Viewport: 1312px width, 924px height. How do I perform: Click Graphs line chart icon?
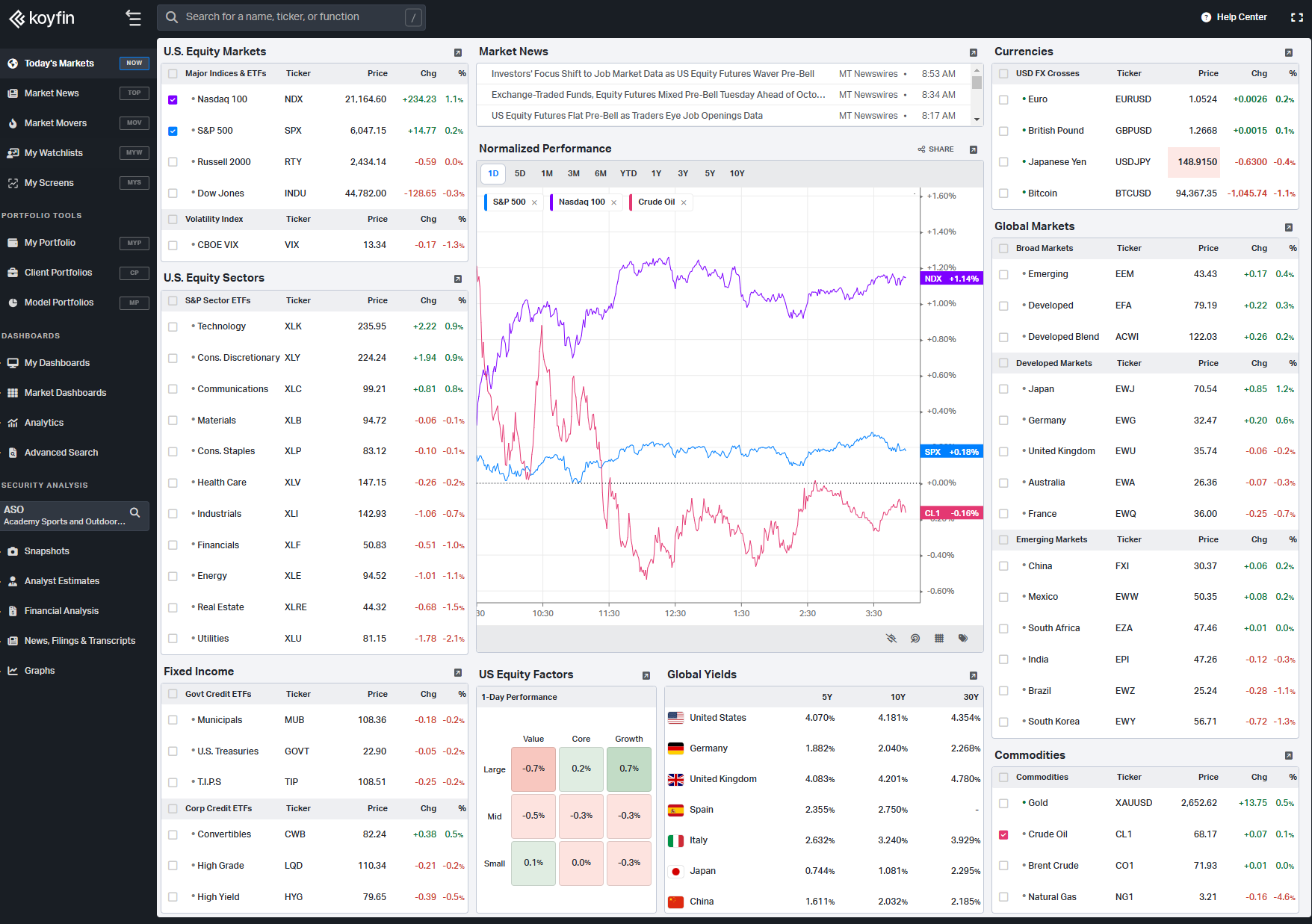13,671
